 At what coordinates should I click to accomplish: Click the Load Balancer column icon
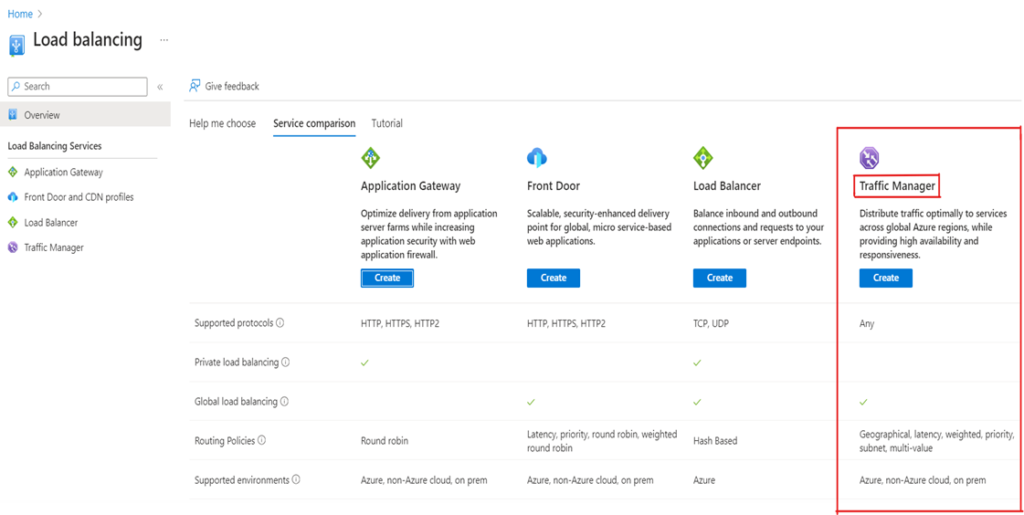click(x=703, y=157)
